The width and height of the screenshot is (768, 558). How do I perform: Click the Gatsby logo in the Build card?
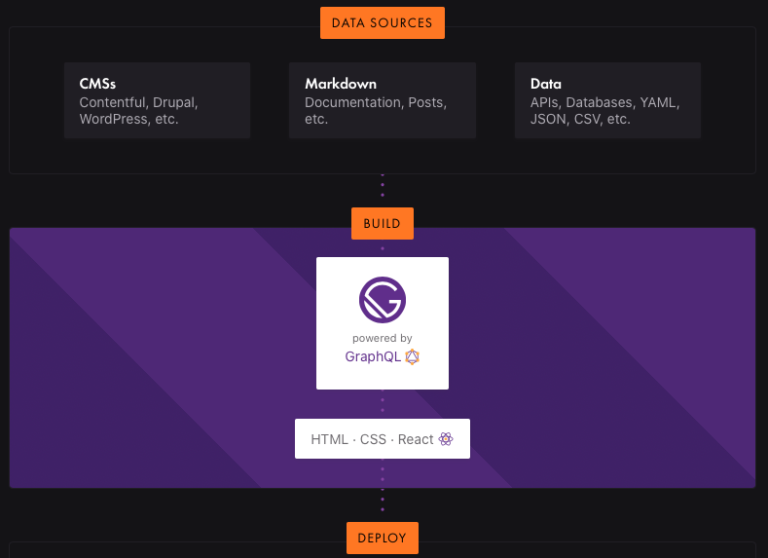click(x=382, y=298)
